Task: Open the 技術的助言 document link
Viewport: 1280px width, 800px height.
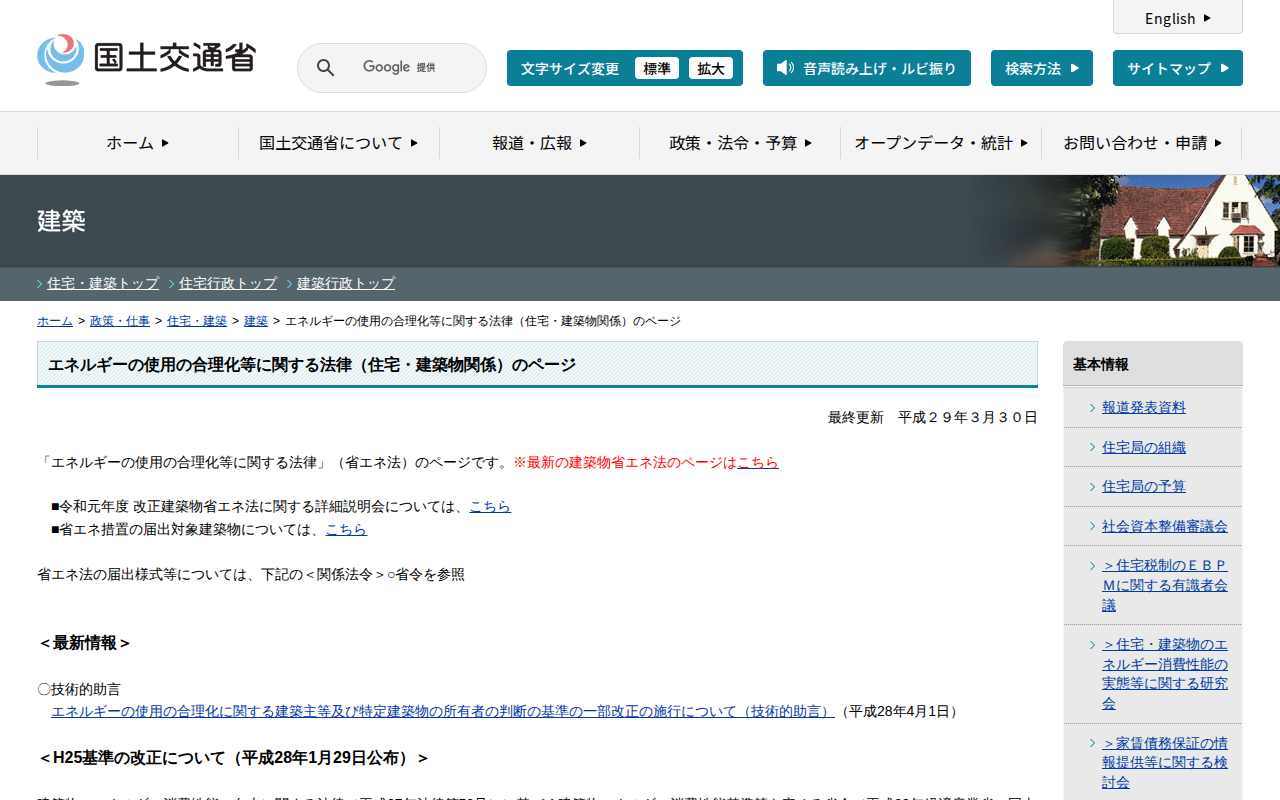Action: pos(442,711)
